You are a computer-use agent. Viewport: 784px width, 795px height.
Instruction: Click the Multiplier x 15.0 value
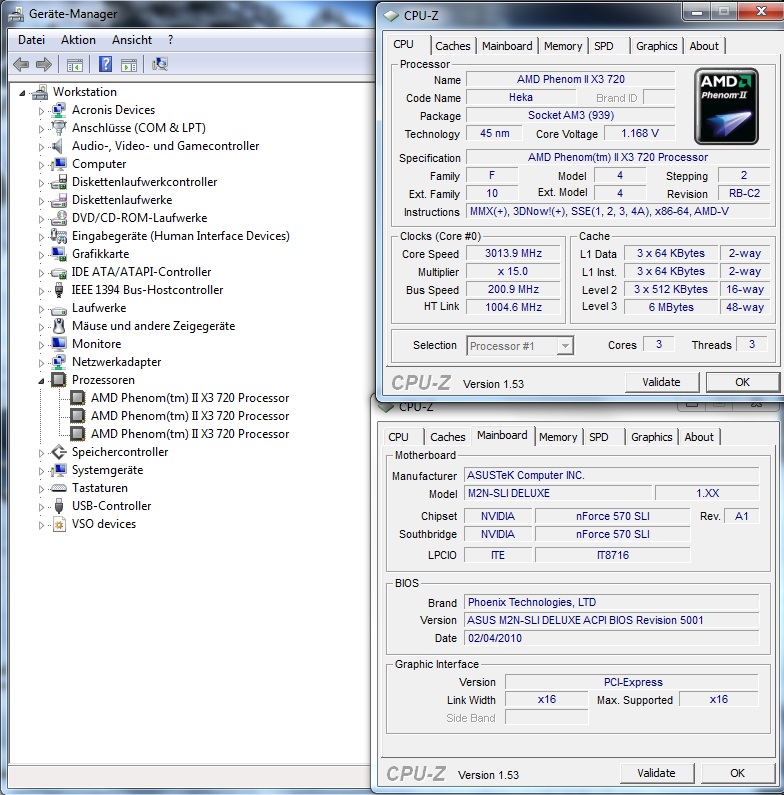point(513,271)
